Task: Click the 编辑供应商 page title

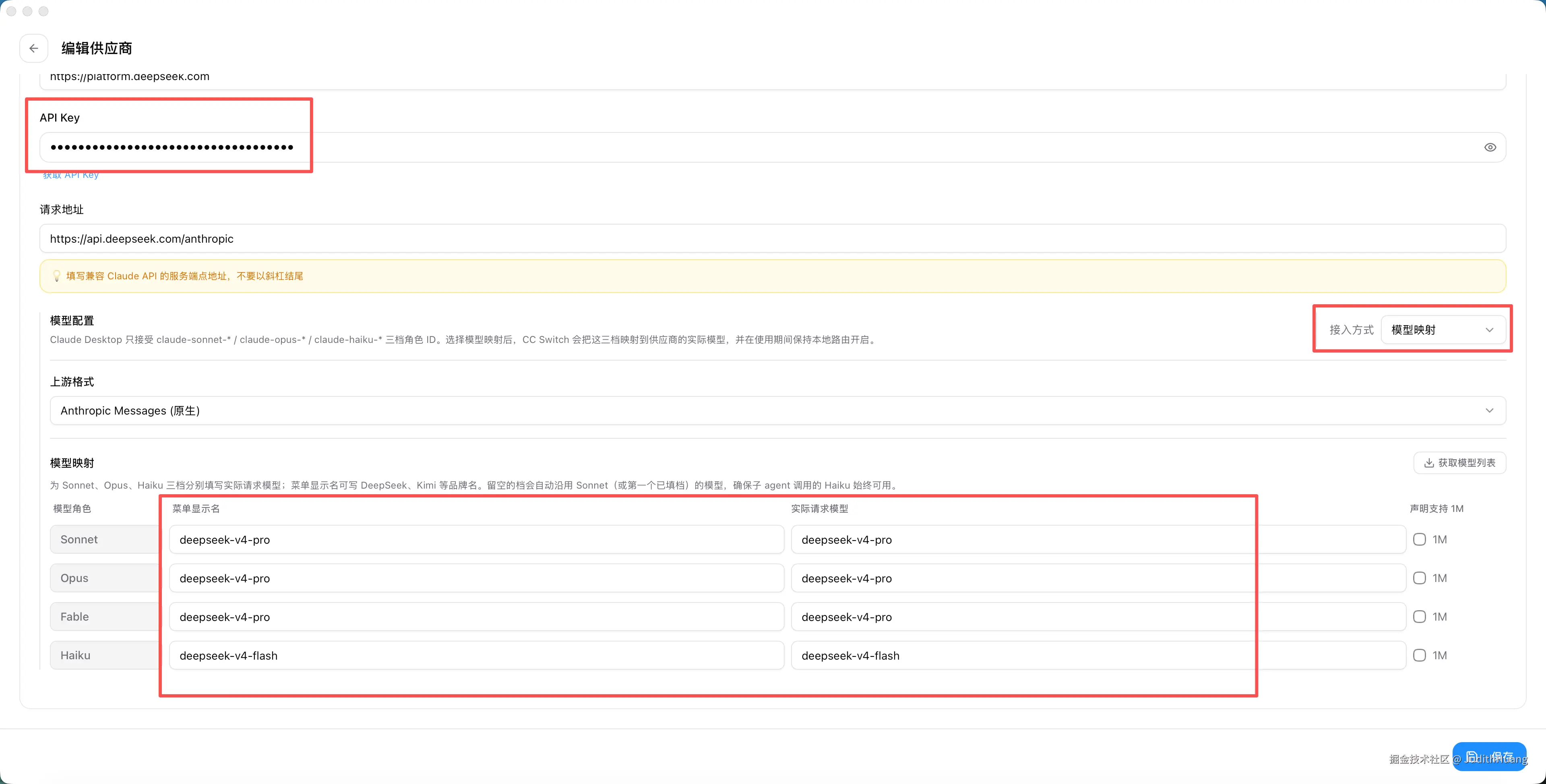Action: pos(97,48)
